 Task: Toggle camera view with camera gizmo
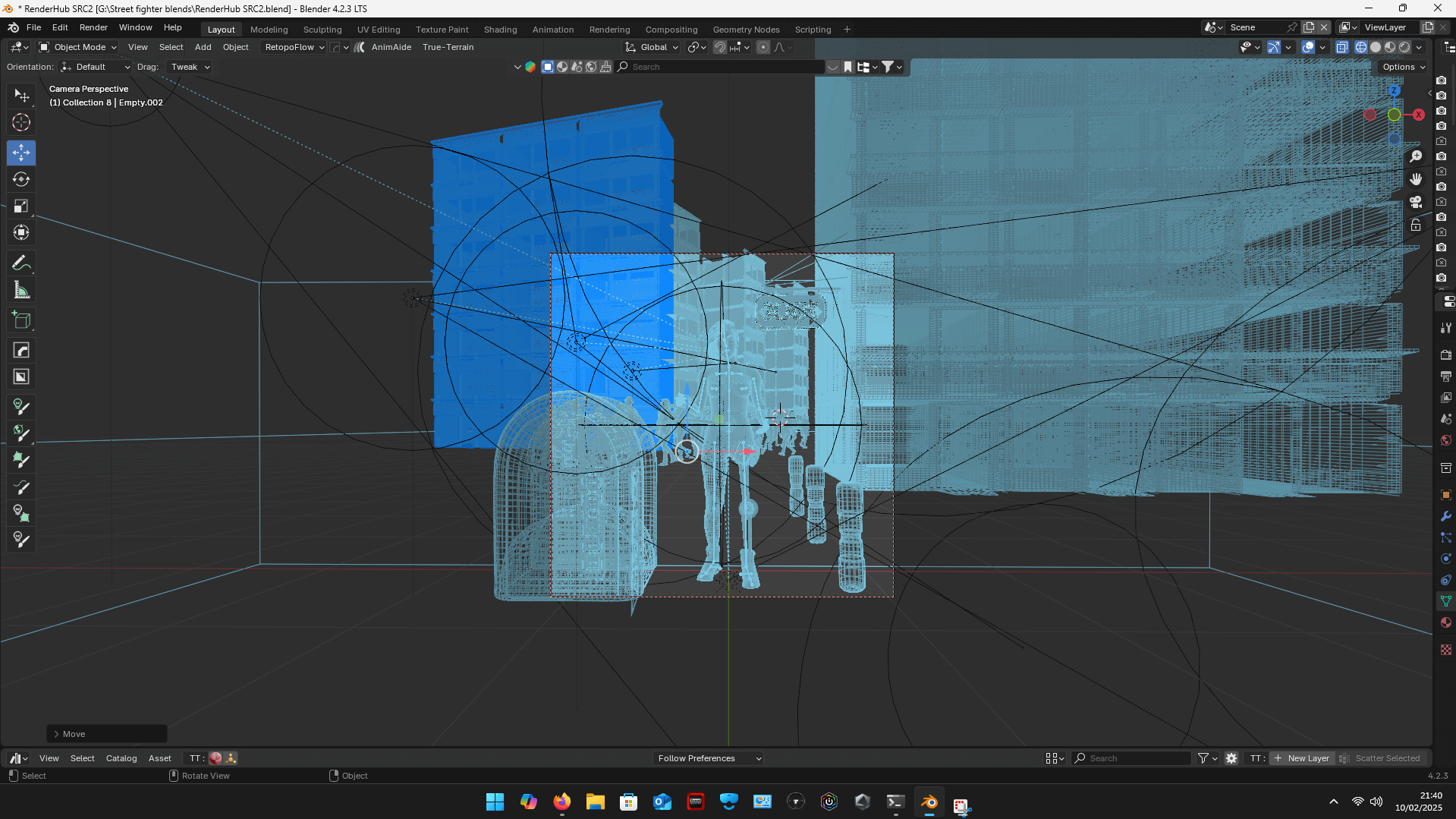[x=1416, y=202]
